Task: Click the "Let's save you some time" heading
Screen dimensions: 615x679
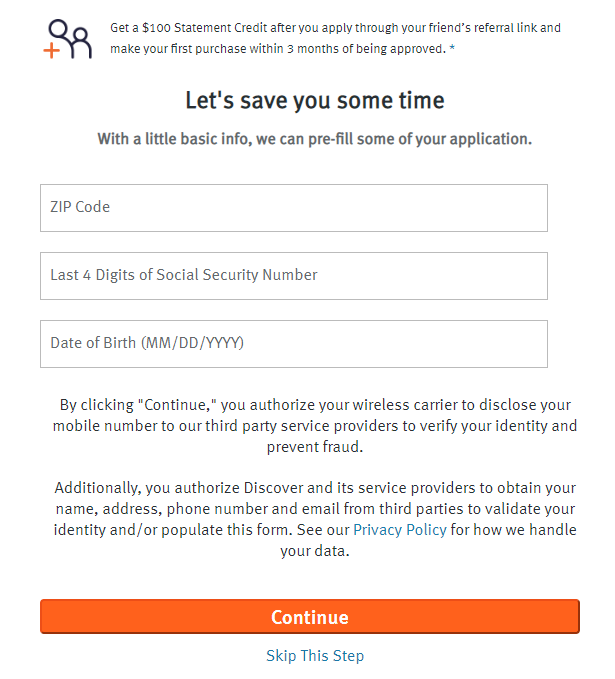Action: [315, 100]
